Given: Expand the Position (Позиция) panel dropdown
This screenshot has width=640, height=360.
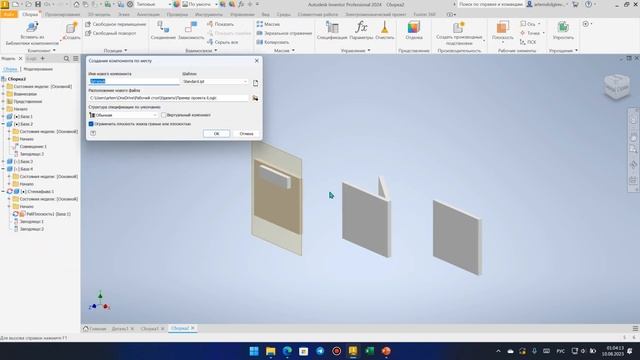Looking at the screenshot, I should coord(125,51).
